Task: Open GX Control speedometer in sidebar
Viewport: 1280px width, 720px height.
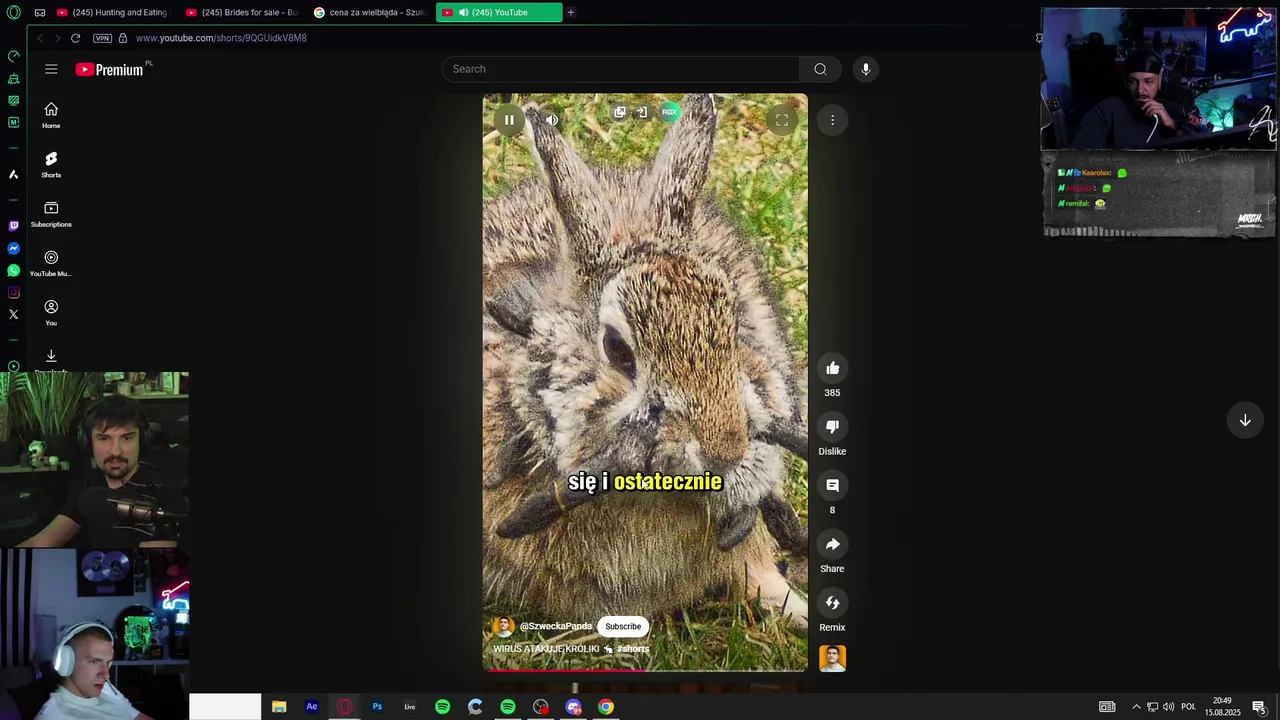Action: tap(13, 56)
